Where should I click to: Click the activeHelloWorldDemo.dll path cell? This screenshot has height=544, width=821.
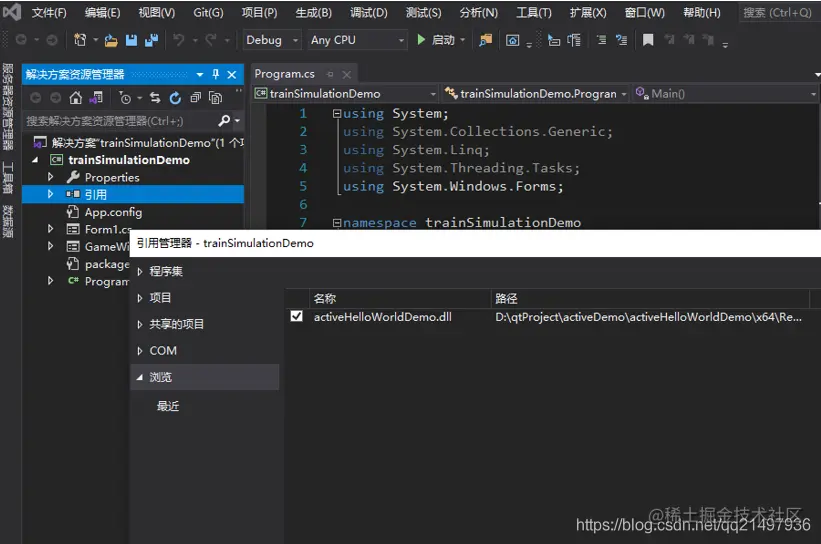pyautogui.click(x=648, y=317)
